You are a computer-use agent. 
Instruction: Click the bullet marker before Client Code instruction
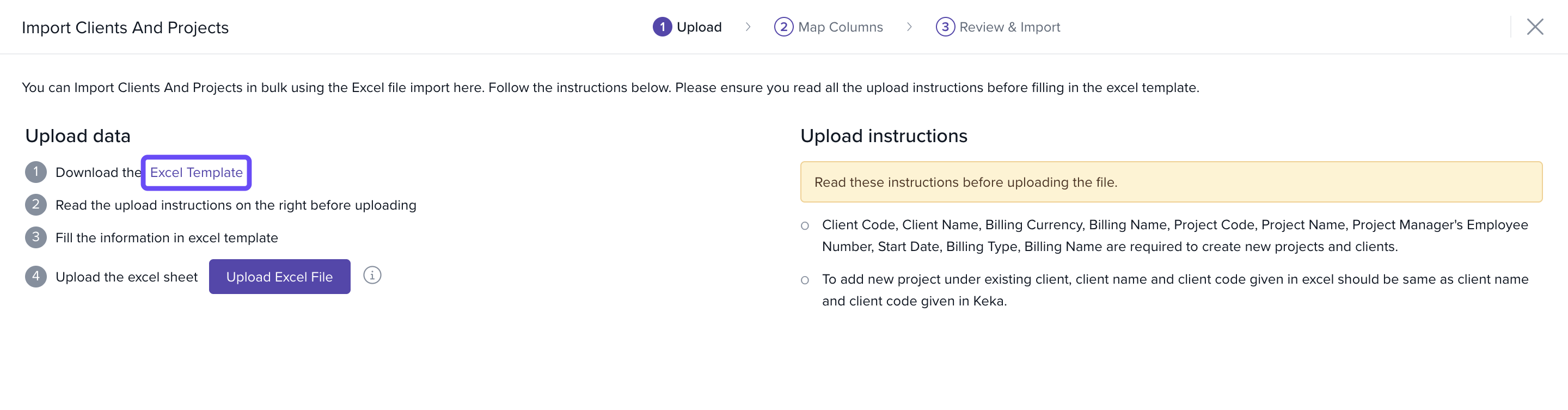[805, 225]
